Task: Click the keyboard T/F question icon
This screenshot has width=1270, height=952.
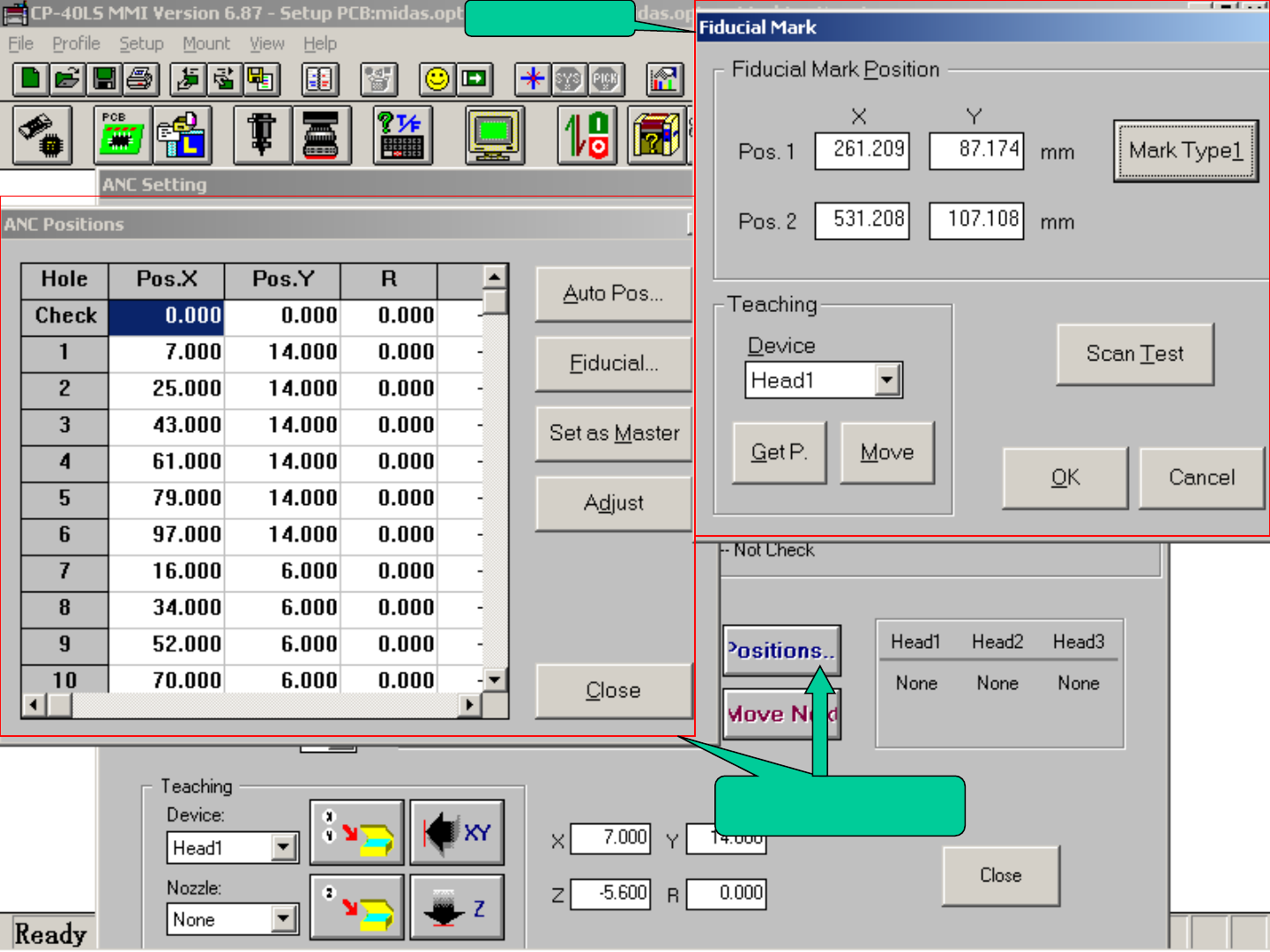Action: point(401,135)
